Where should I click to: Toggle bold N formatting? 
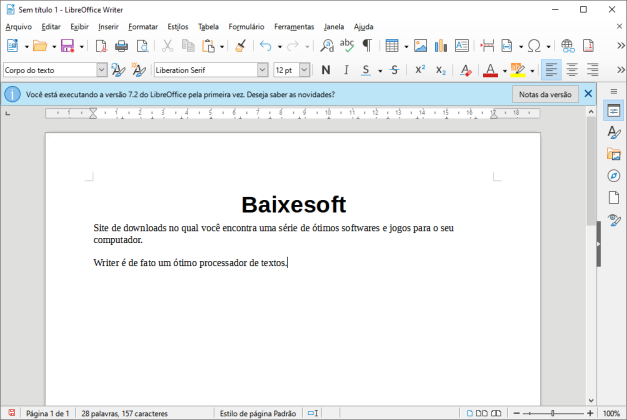[x=326, y=70]
